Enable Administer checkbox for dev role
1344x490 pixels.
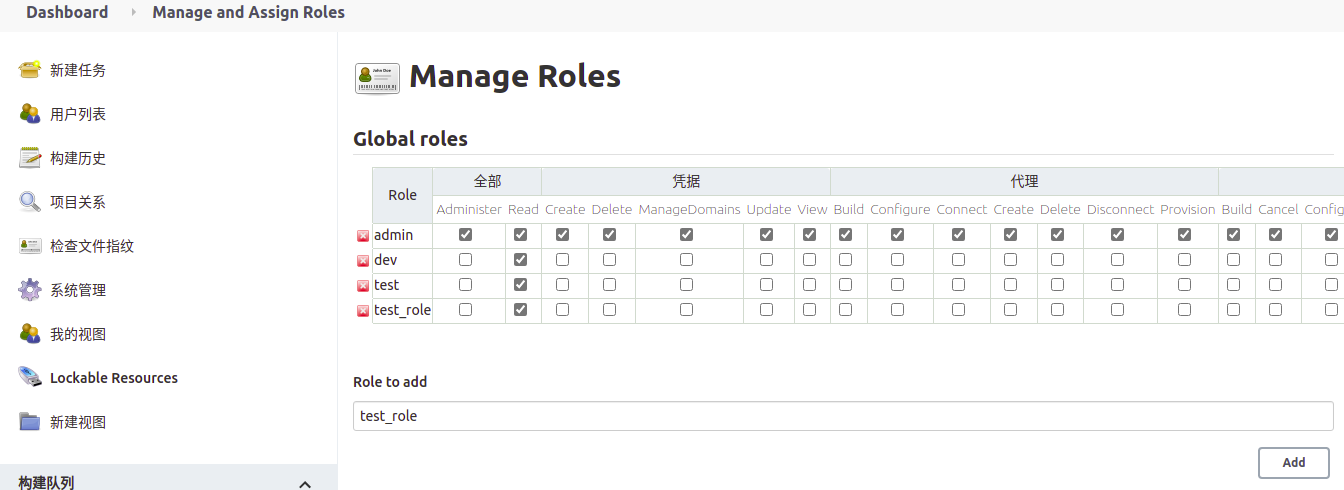(x=465, y=260)
